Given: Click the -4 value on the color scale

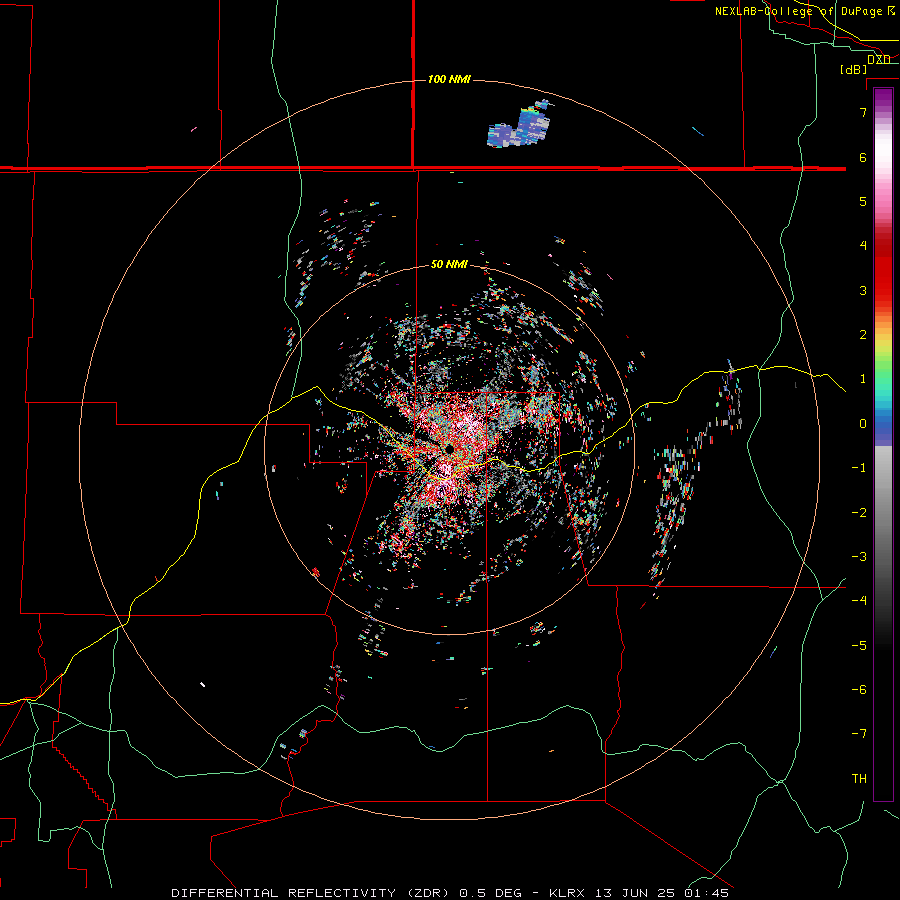Looking at the screenshot, I should tap(859, 601).
